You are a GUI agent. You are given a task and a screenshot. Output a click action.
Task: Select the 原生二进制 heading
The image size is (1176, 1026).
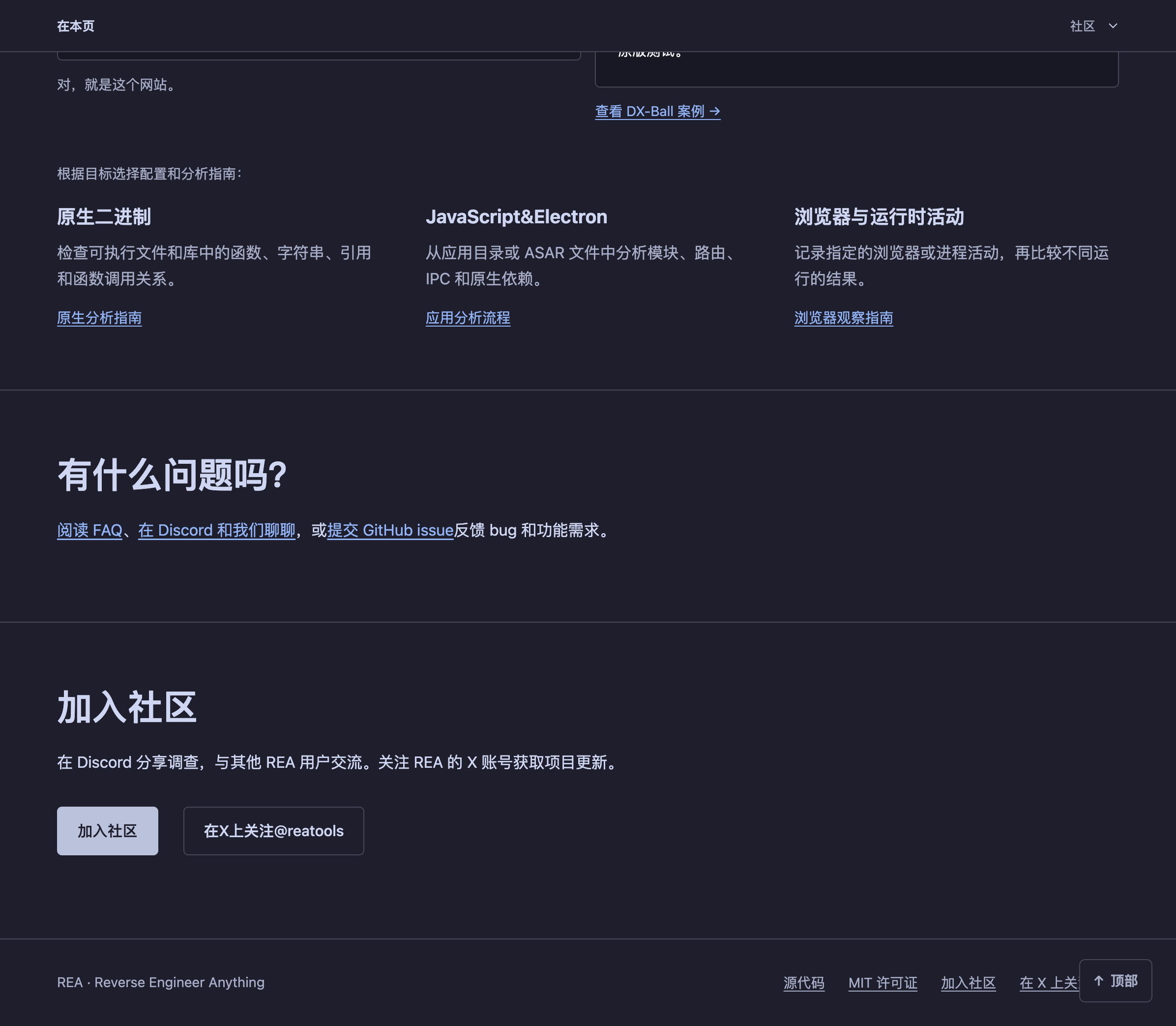tap(104, 217)
